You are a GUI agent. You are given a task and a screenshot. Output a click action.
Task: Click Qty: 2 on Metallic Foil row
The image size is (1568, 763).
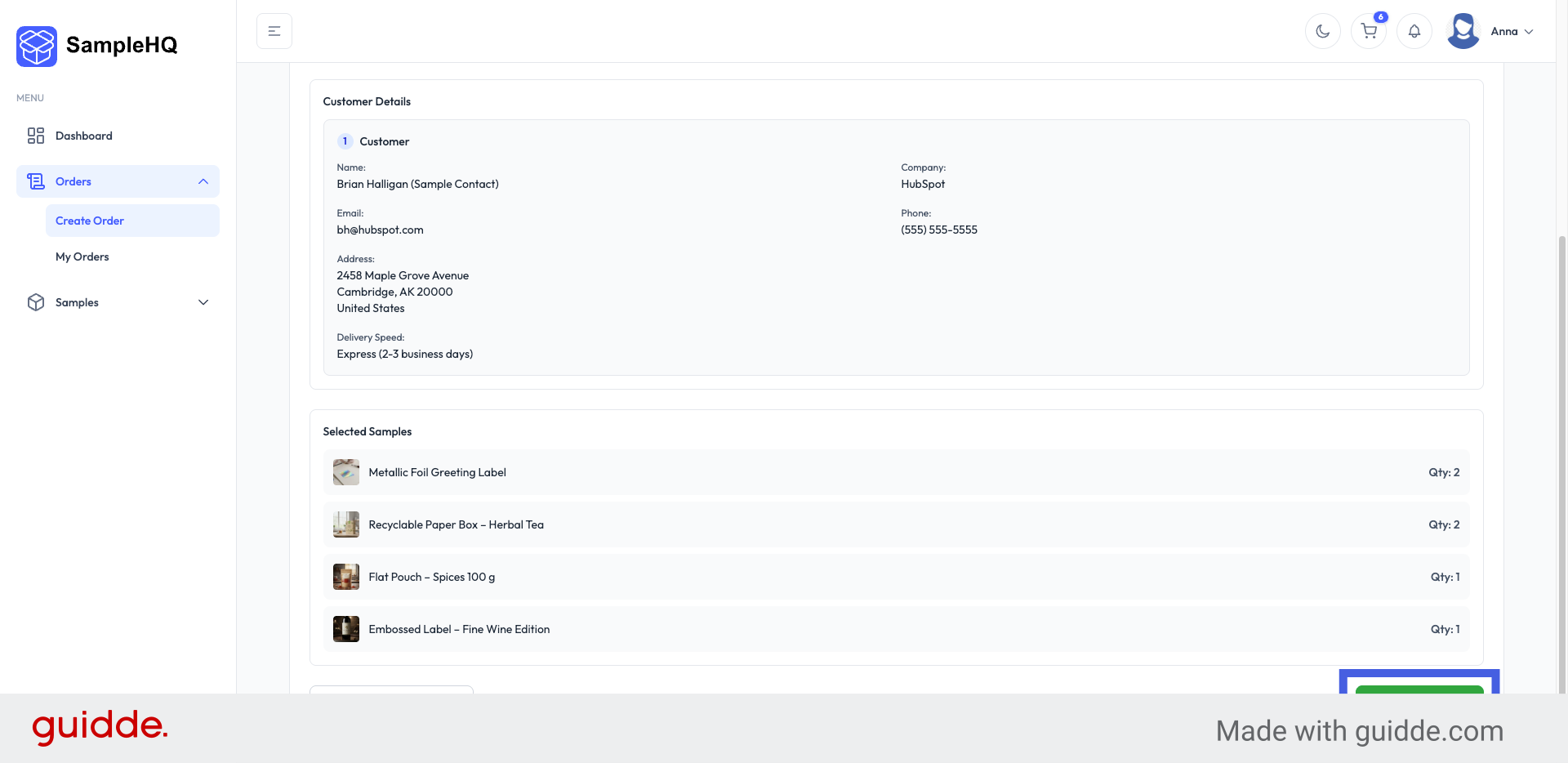(1444, 472)
